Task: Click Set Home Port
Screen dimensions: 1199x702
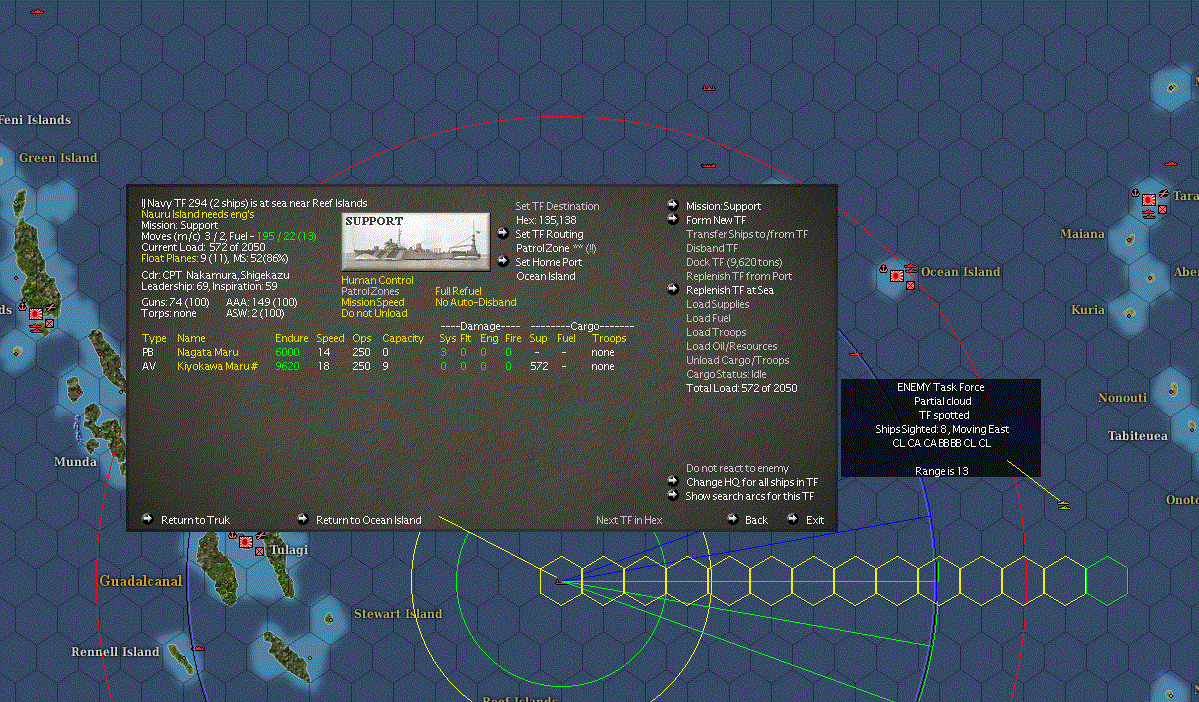Action: point(548,262)
